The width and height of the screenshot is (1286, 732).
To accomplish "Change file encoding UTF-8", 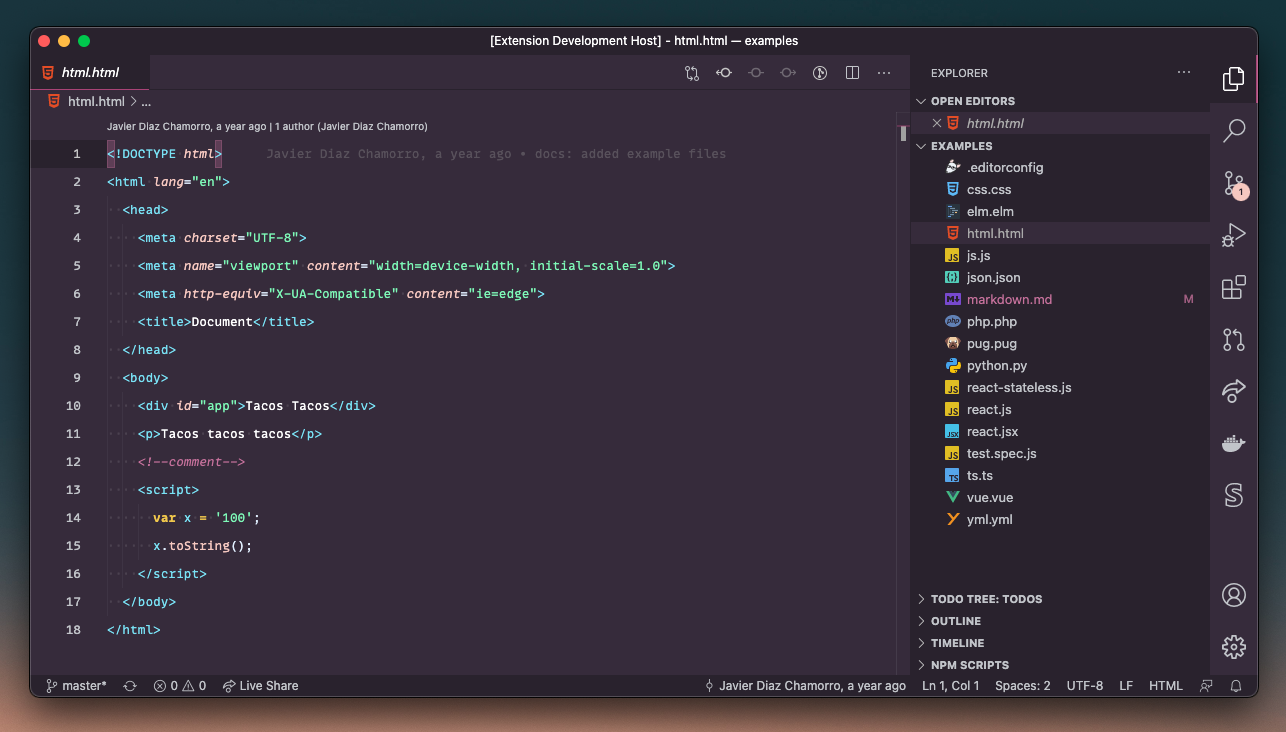I will point(1085,686).
